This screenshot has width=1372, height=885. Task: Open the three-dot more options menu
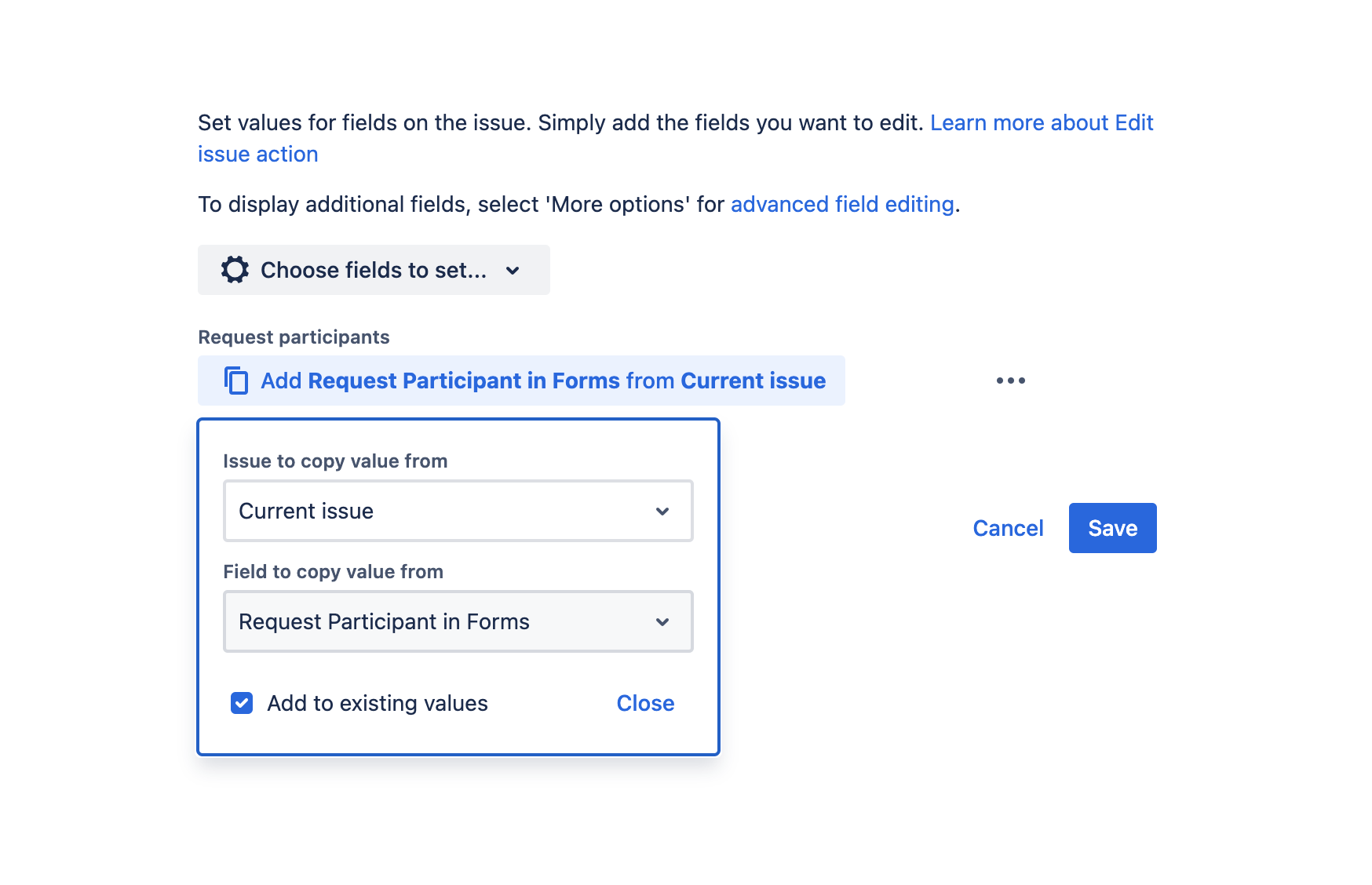(x=1010, y=381)
